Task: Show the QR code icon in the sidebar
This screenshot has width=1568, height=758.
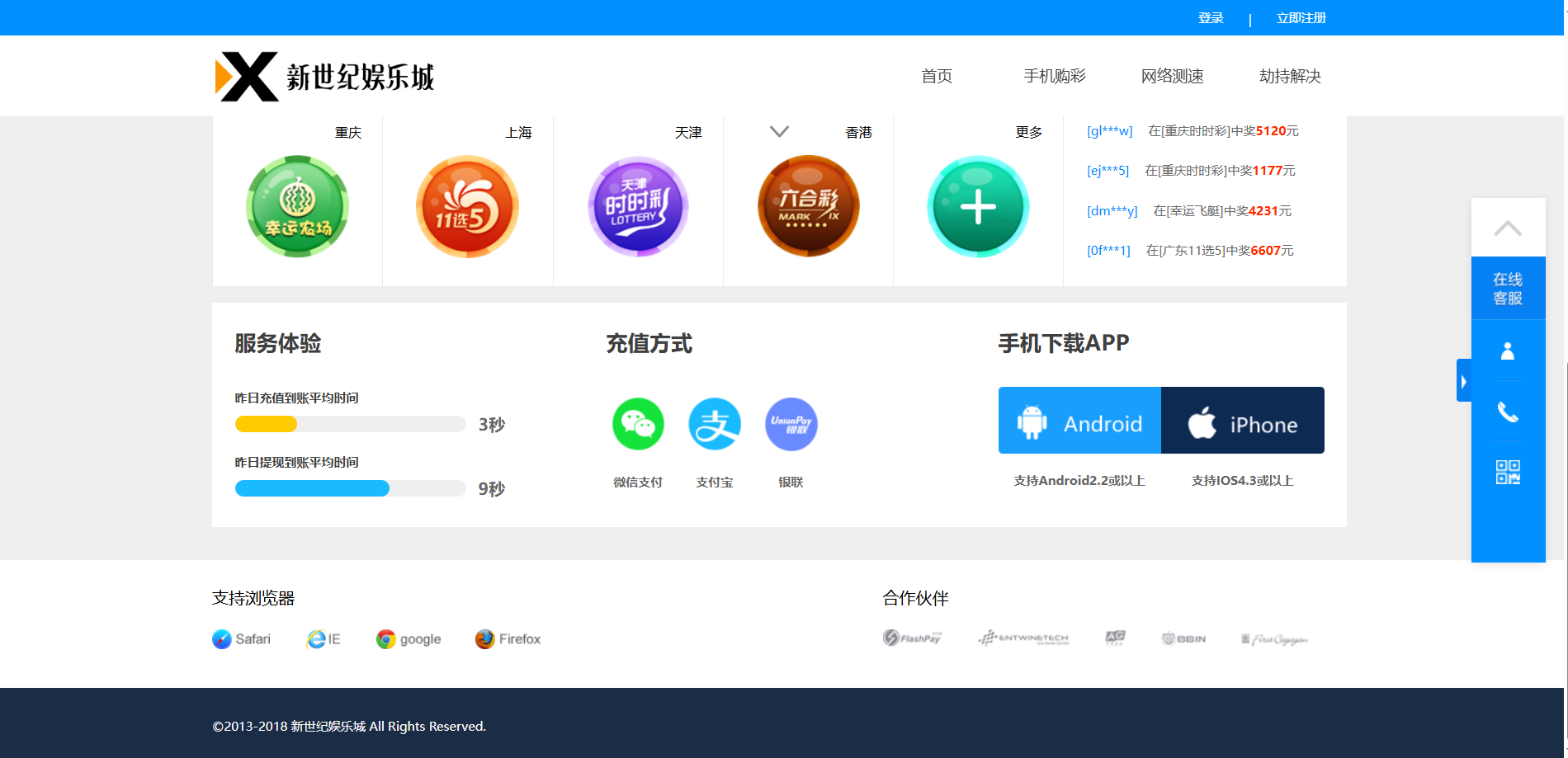Action: pyautogui.click(x=1508, y=472)
